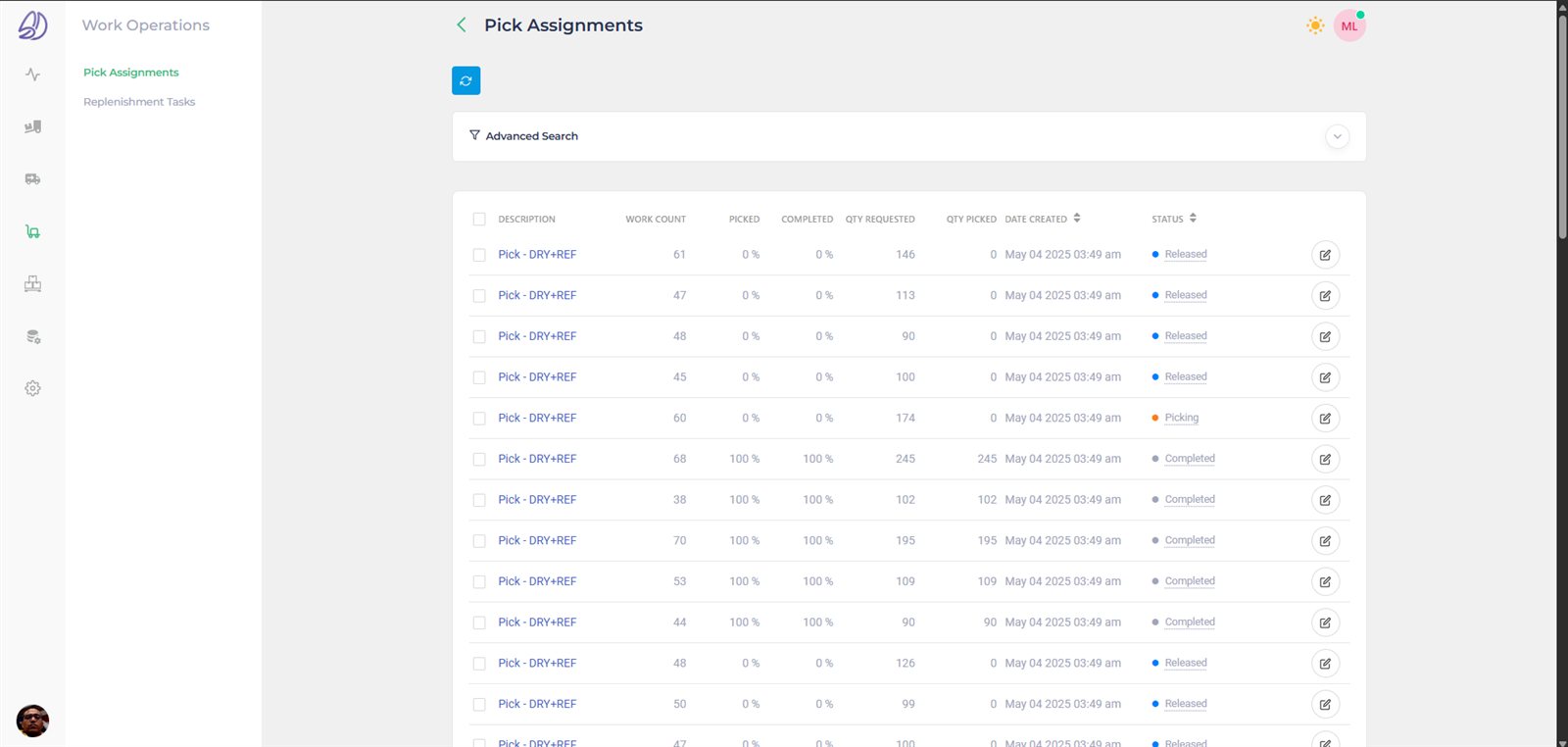
Task: Edit the assignment in Picking status
Action: pos(1325,419)
